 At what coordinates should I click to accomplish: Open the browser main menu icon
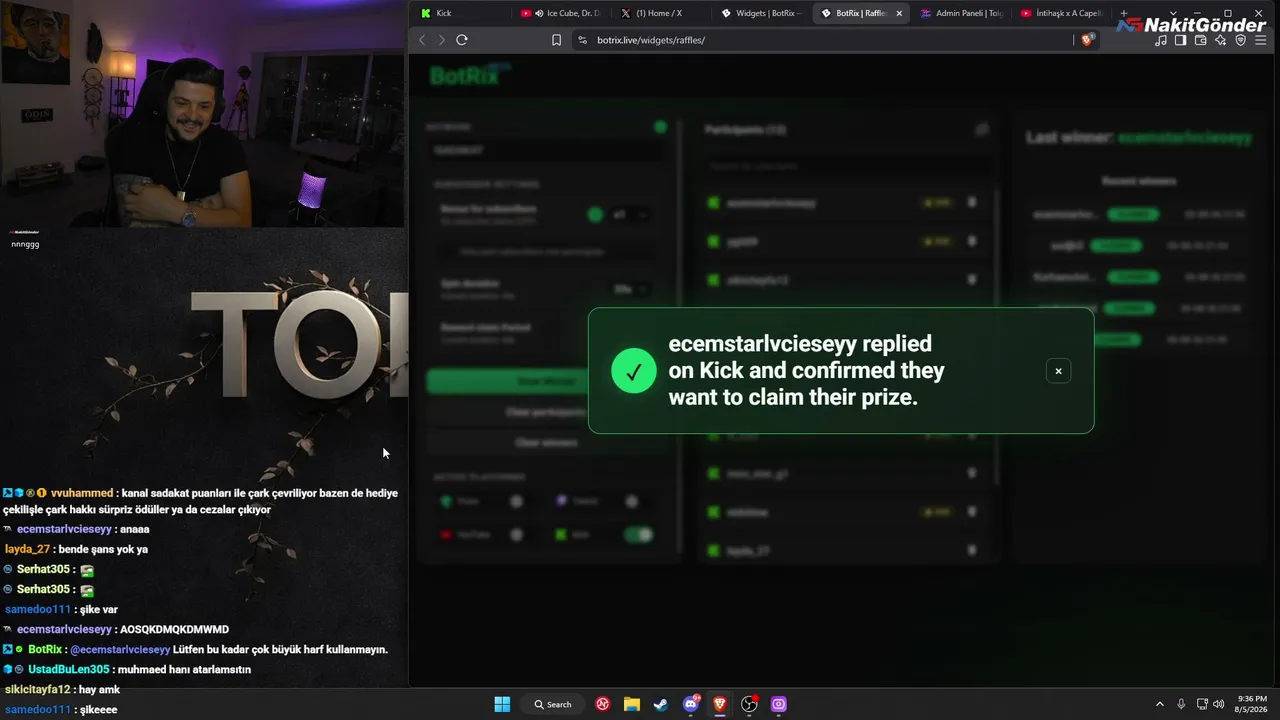coord(1262,40)
